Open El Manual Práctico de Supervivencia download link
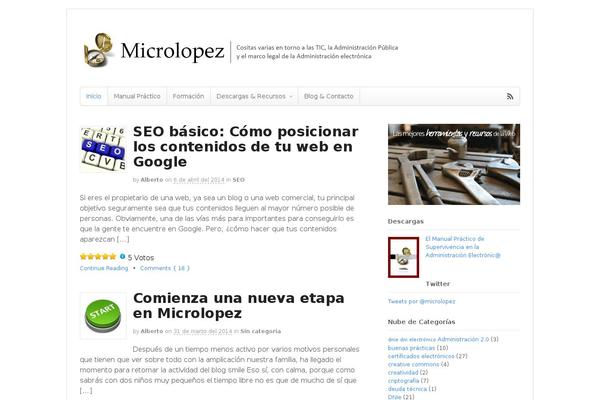Viewport: 600px width, 400px height. (x=463, y=247)
